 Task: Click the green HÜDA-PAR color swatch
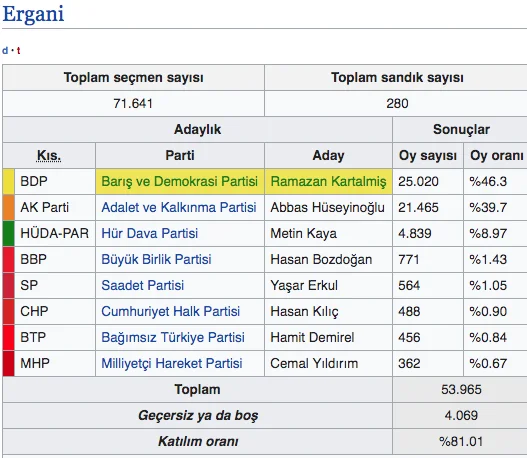tap(9, 233)
